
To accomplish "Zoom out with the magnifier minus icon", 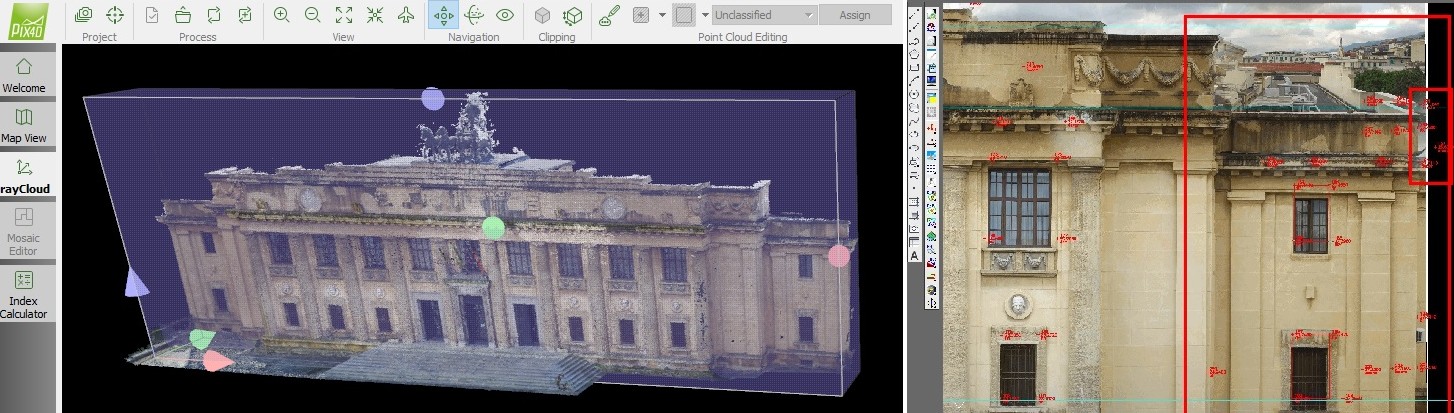I will (x=313, y=15).
